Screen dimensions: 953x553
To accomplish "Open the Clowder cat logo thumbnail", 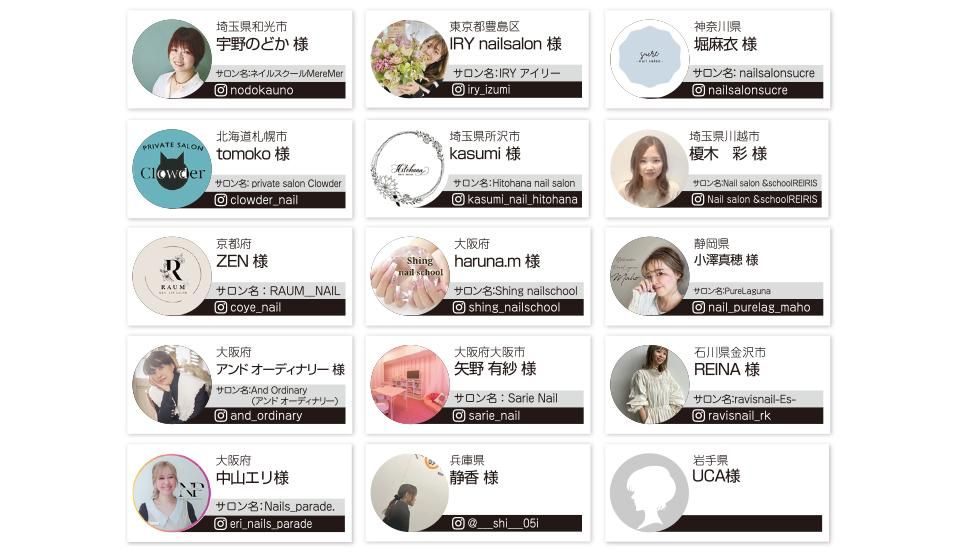I will [x=172, y=169].
